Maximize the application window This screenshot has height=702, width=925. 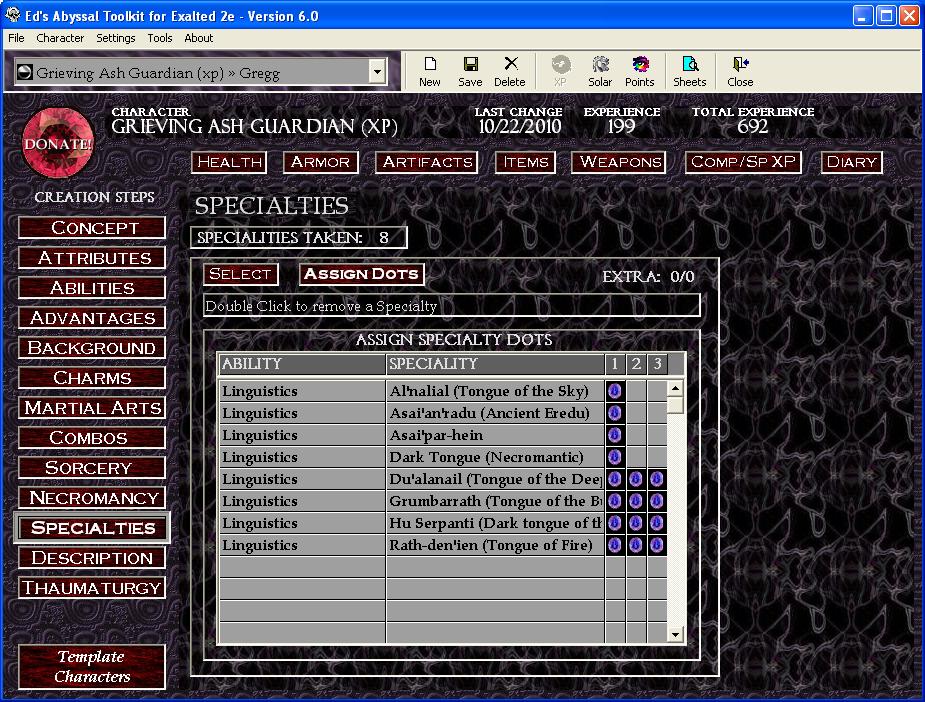[x=886, y=15]
